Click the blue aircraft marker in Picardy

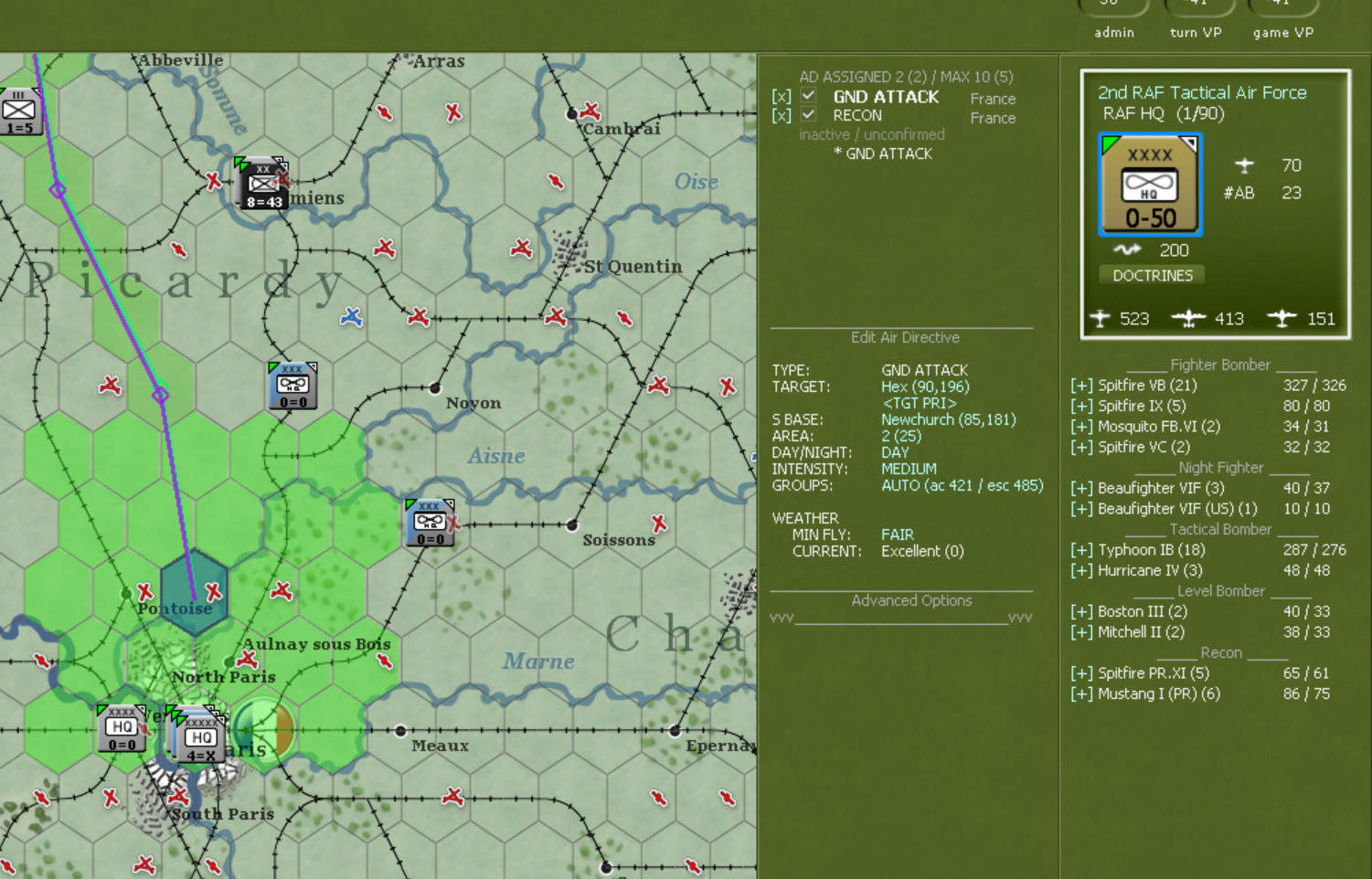351,317
